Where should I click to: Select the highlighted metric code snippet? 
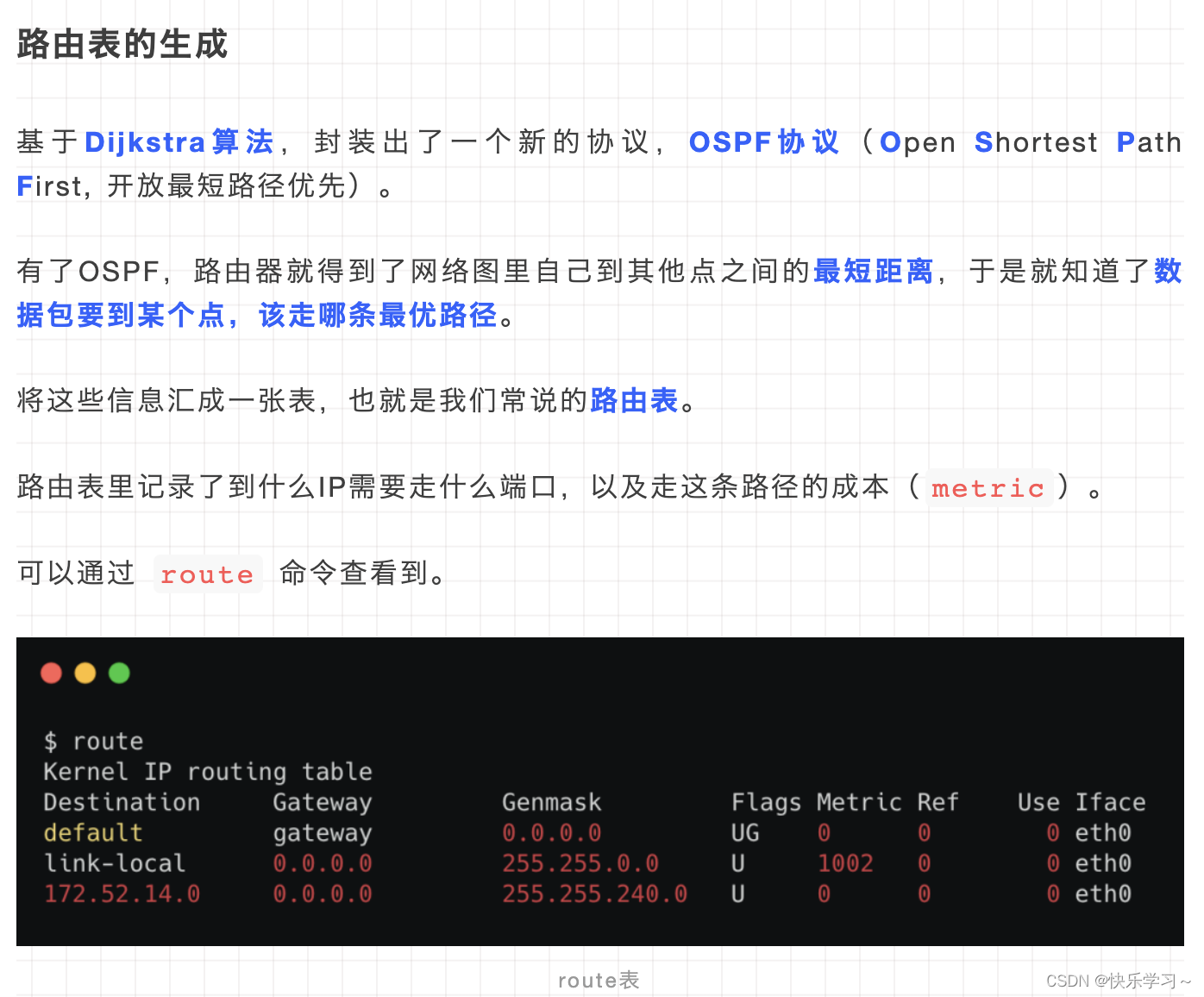[x=988, y=488]
